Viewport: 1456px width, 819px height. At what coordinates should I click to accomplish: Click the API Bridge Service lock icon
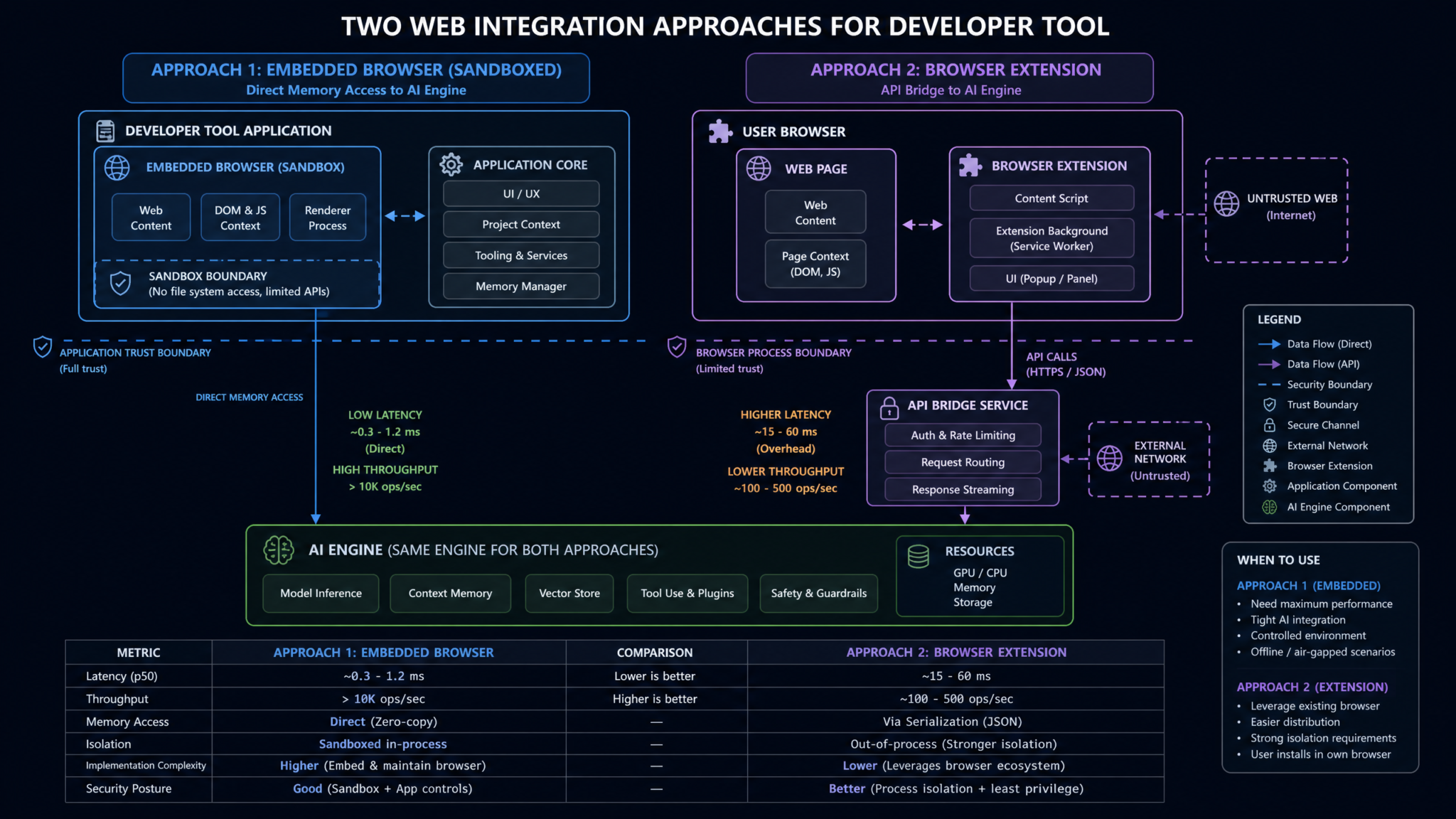[x=889, y=407]
